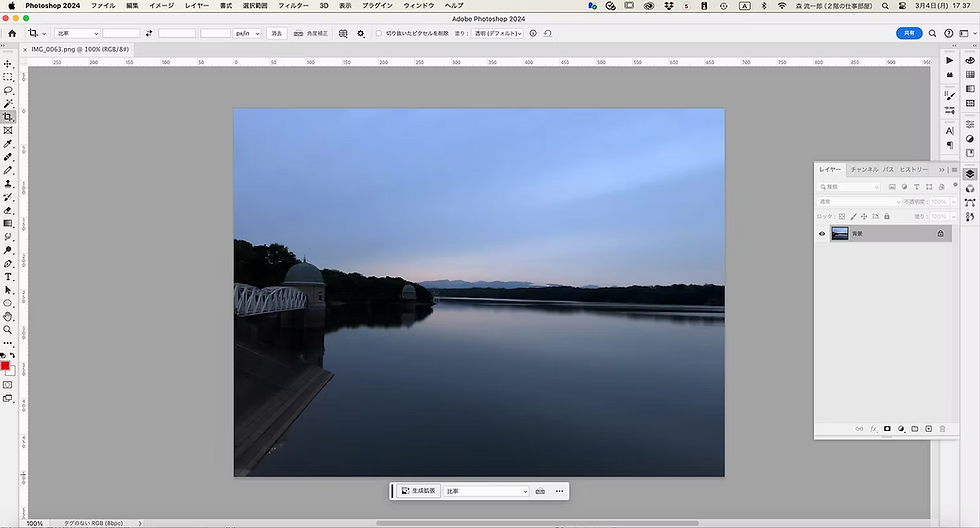This screenshot has width=980, height=528.
Task: Open crop overlay options grid icon
Action: pos(343,34)
